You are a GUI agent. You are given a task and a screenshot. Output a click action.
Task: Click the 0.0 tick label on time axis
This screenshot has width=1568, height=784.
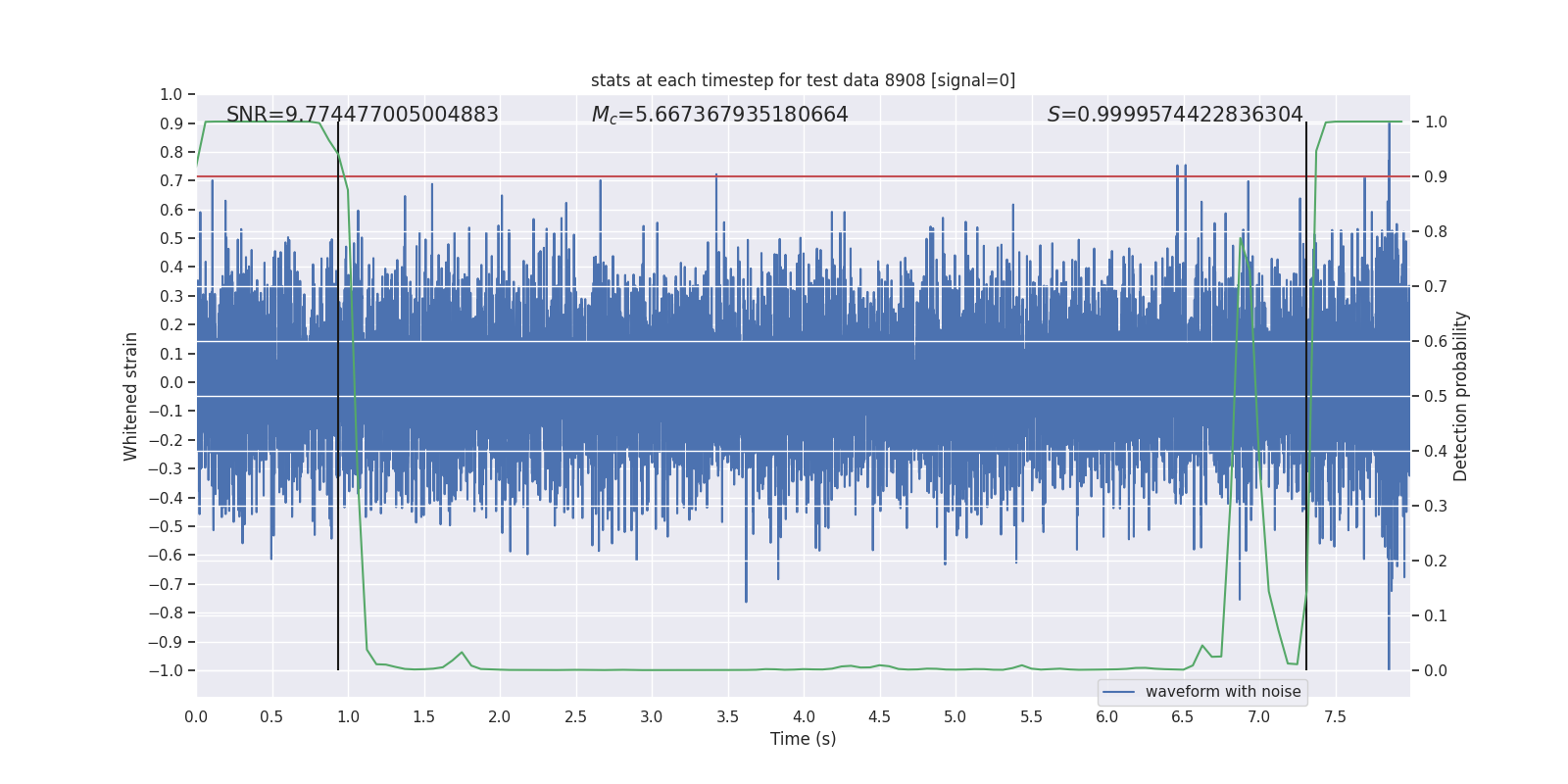point(196,716)
